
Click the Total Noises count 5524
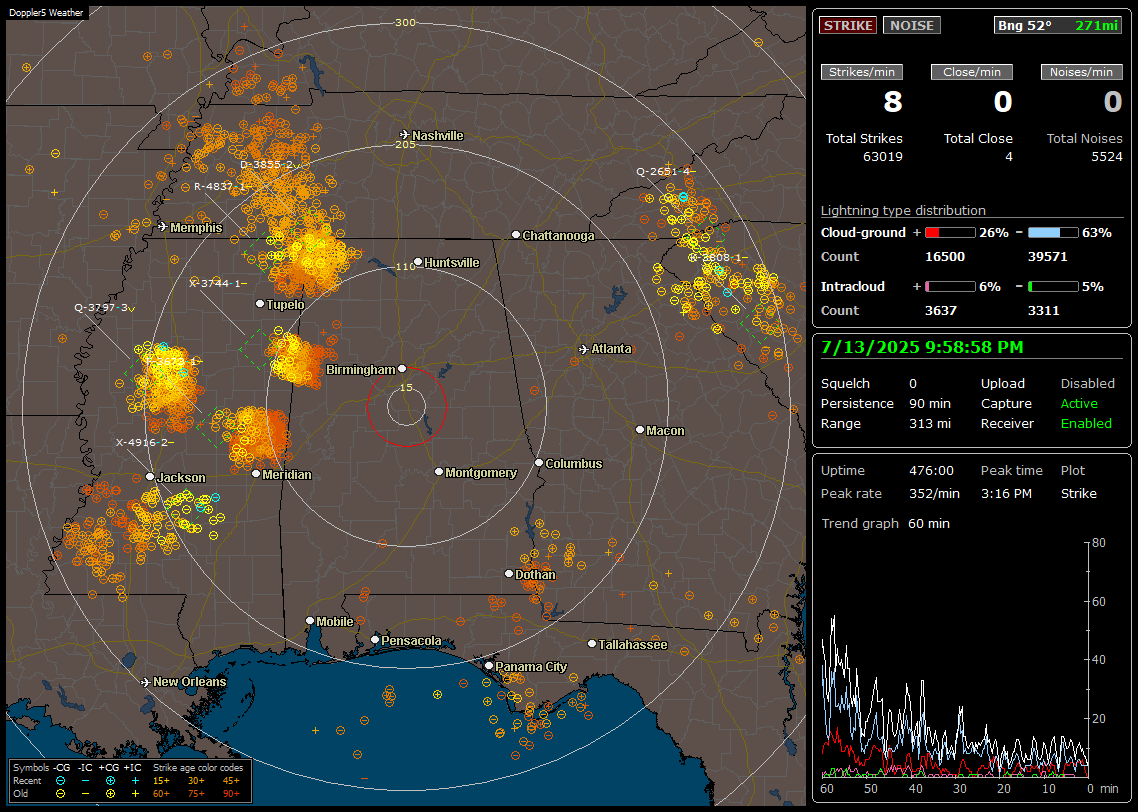coord(1107,157)
